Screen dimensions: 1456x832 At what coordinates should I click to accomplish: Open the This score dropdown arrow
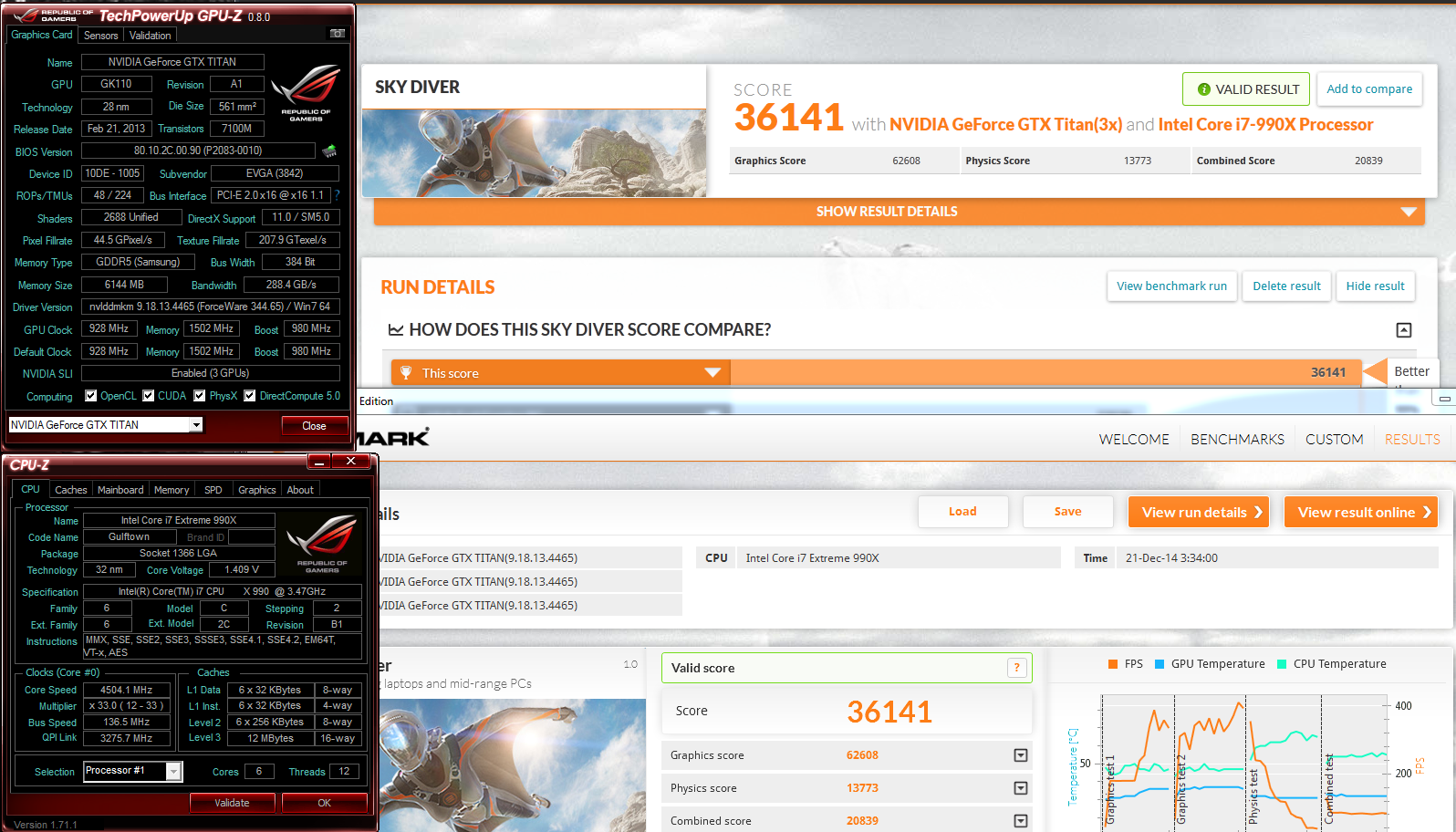(712, 372)
